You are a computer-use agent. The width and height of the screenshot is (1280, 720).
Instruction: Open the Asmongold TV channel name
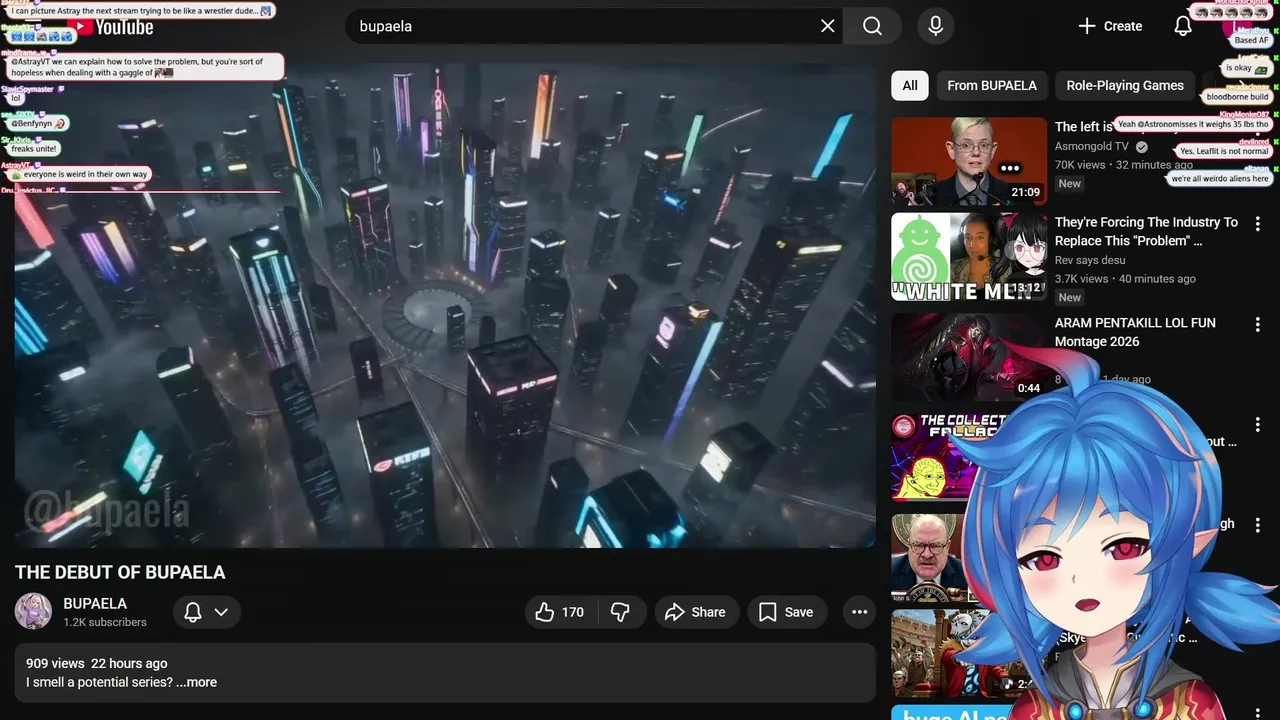click(1094, 146)
